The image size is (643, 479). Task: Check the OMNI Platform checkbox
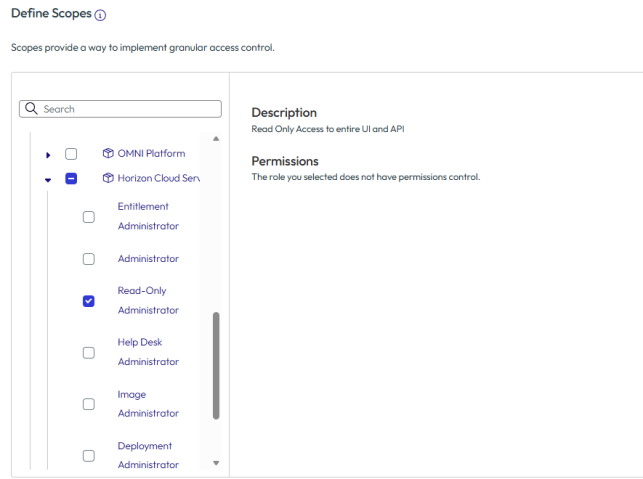(x=71, y=154)
